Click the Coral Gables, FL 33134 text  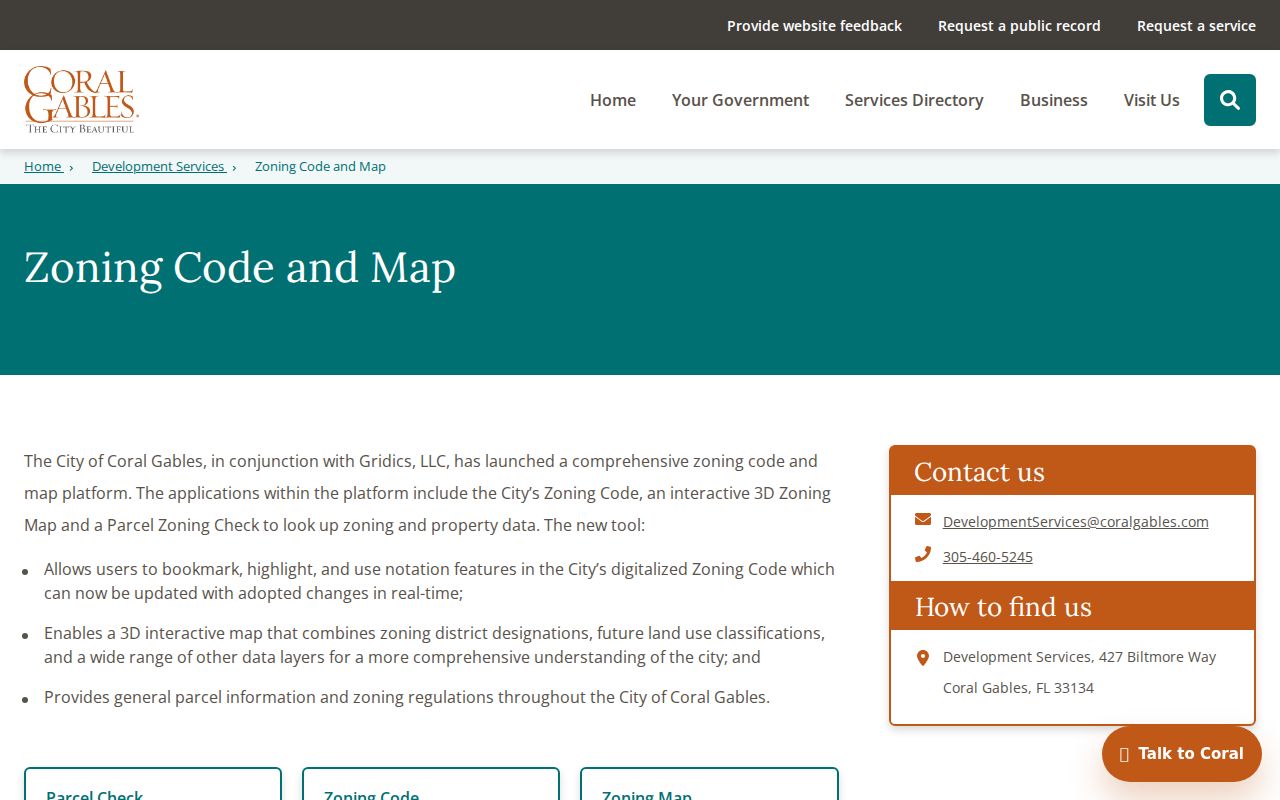tap(1018, 688)
